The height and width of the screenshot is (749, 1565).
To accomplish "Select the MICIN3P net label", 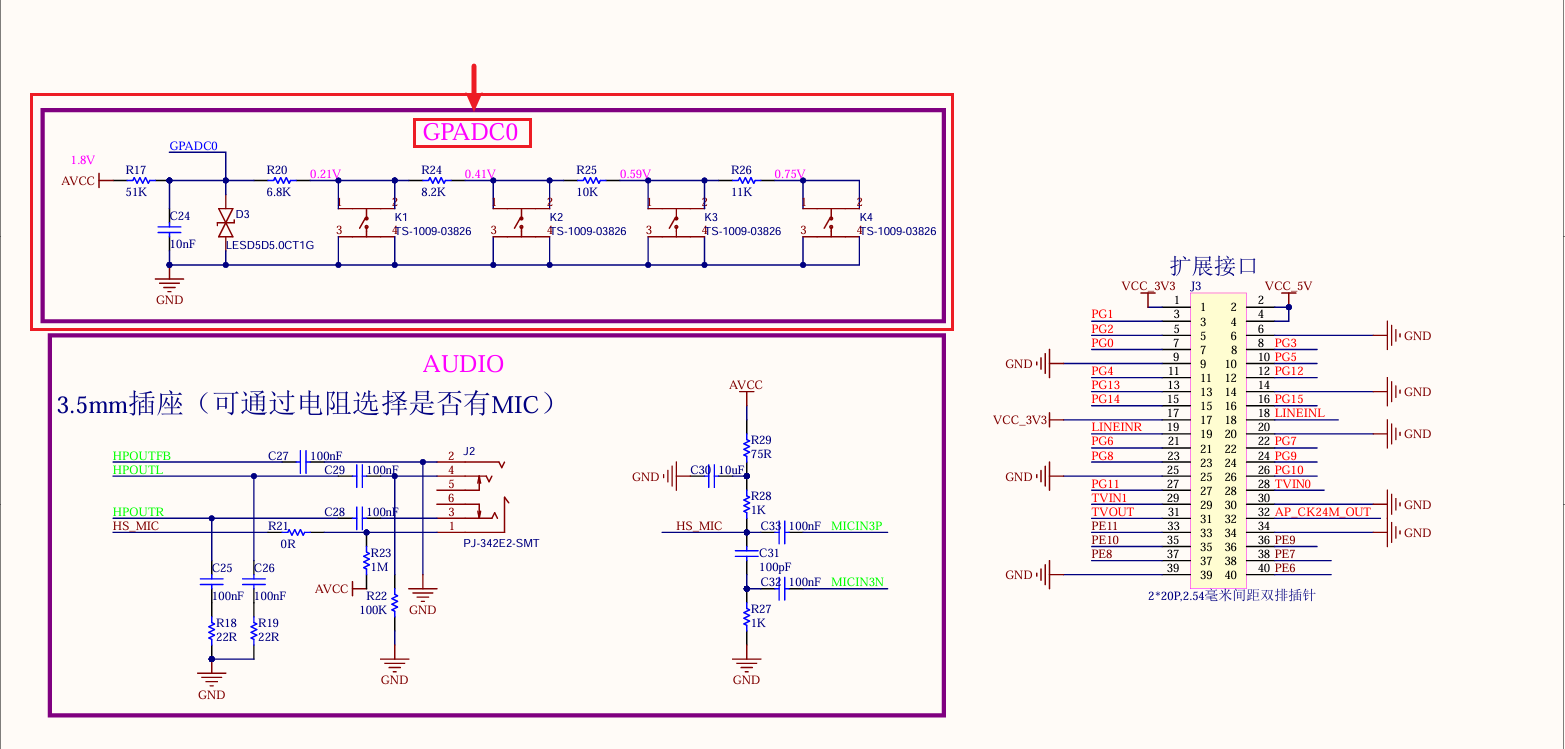I will tap(857, 526).
